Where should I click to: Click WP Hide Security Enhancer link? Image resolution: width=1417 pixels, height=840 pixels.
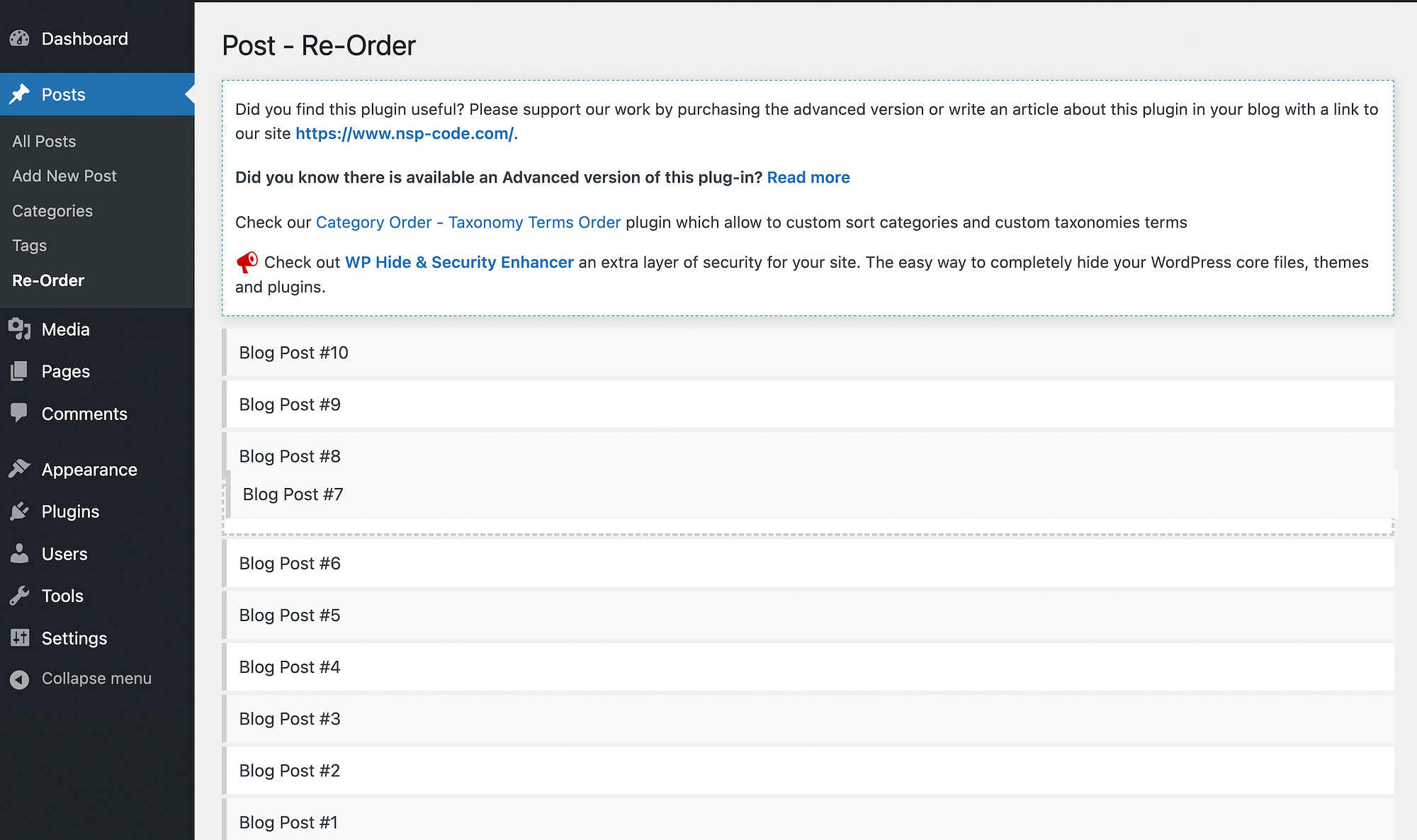click(x=459, y=262)
